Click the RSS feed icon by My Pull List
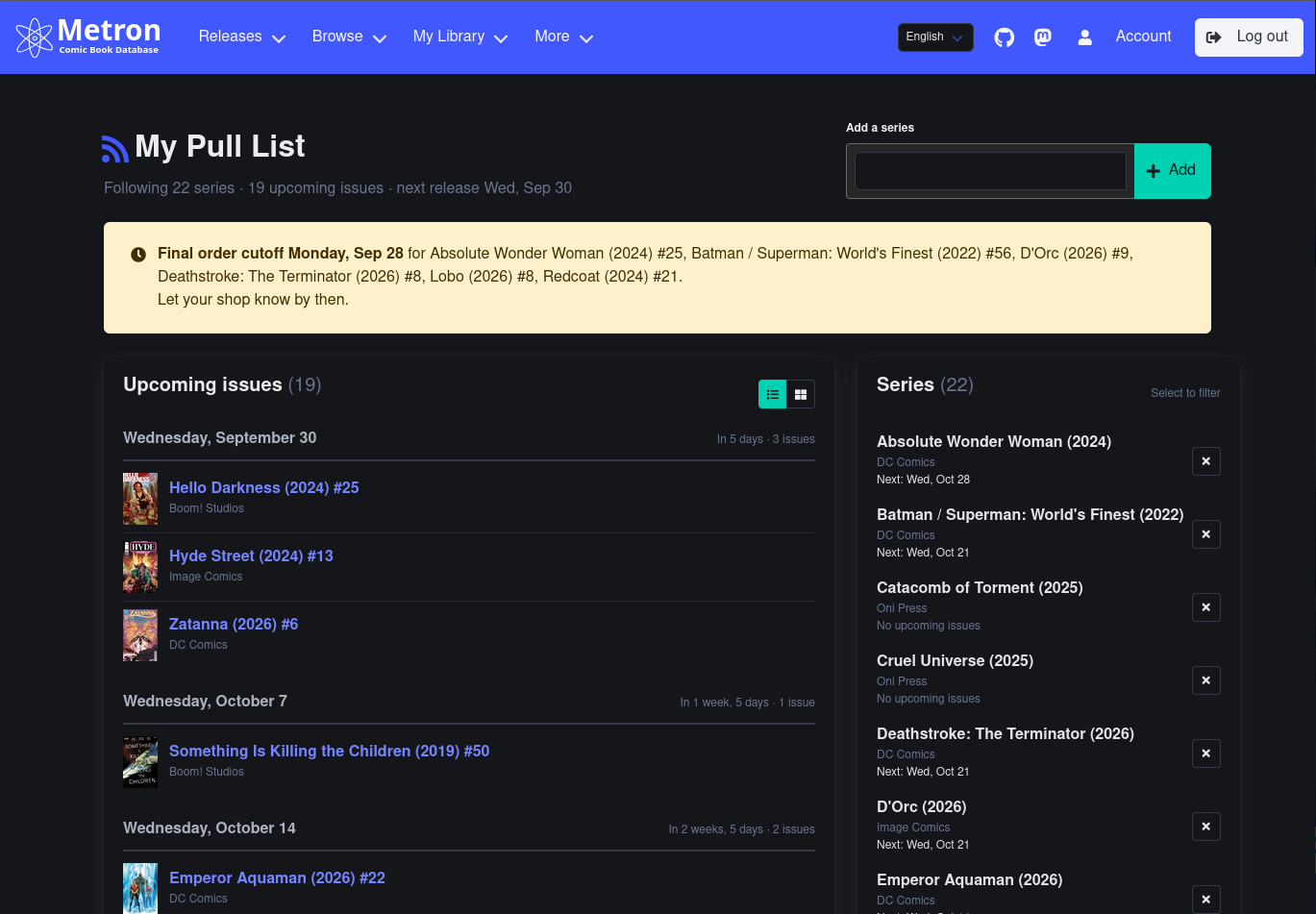Image resolution: width=1316 pixels, height=914 pixels. (115, 148)
